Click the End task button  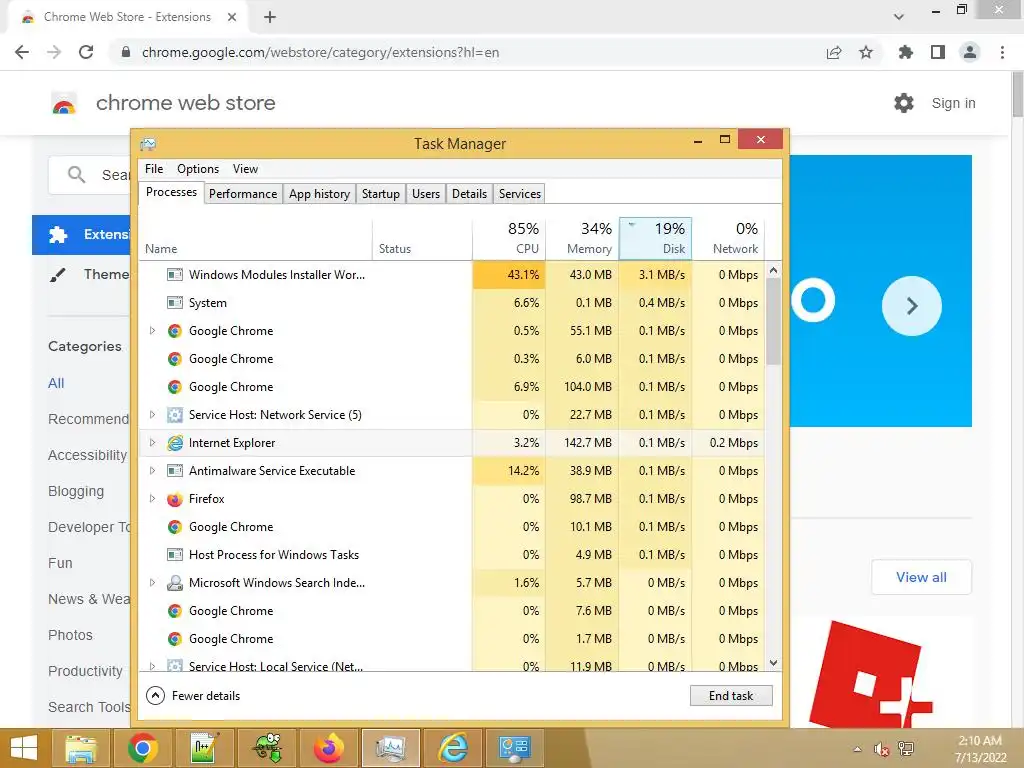[x=731, y=696]
